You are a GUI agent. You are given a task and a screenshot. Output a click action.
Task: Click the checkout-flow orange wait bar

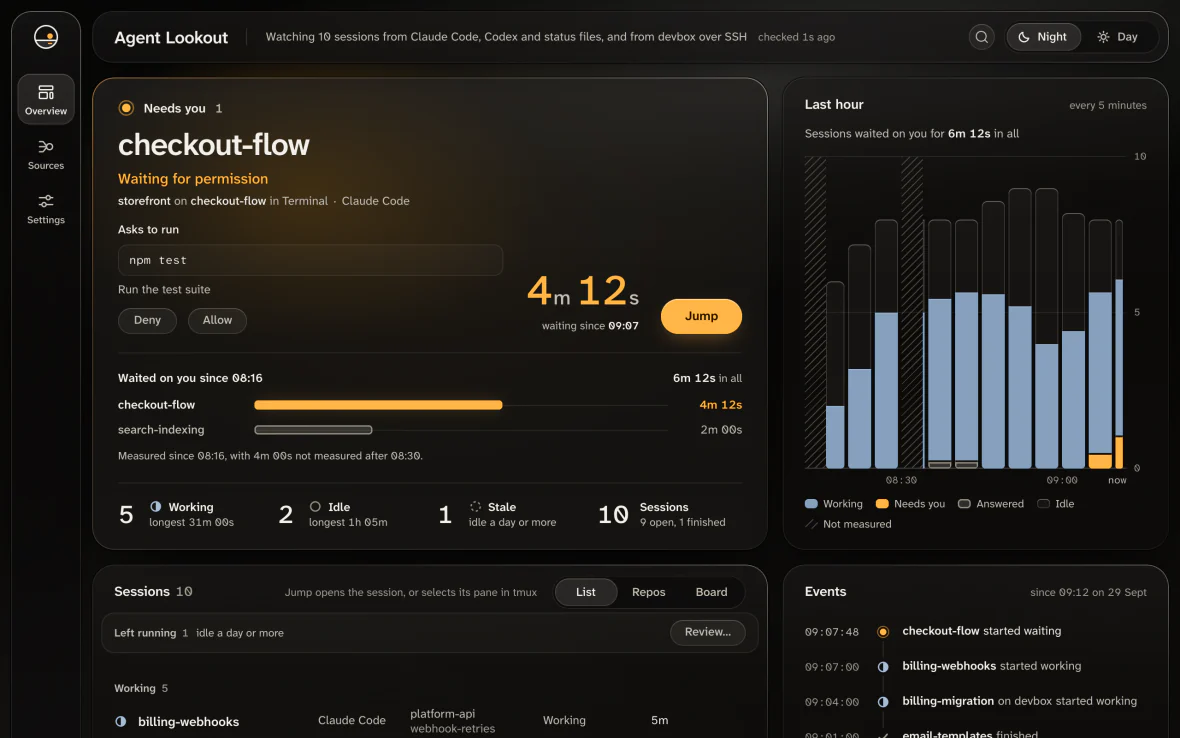[379, 405]
